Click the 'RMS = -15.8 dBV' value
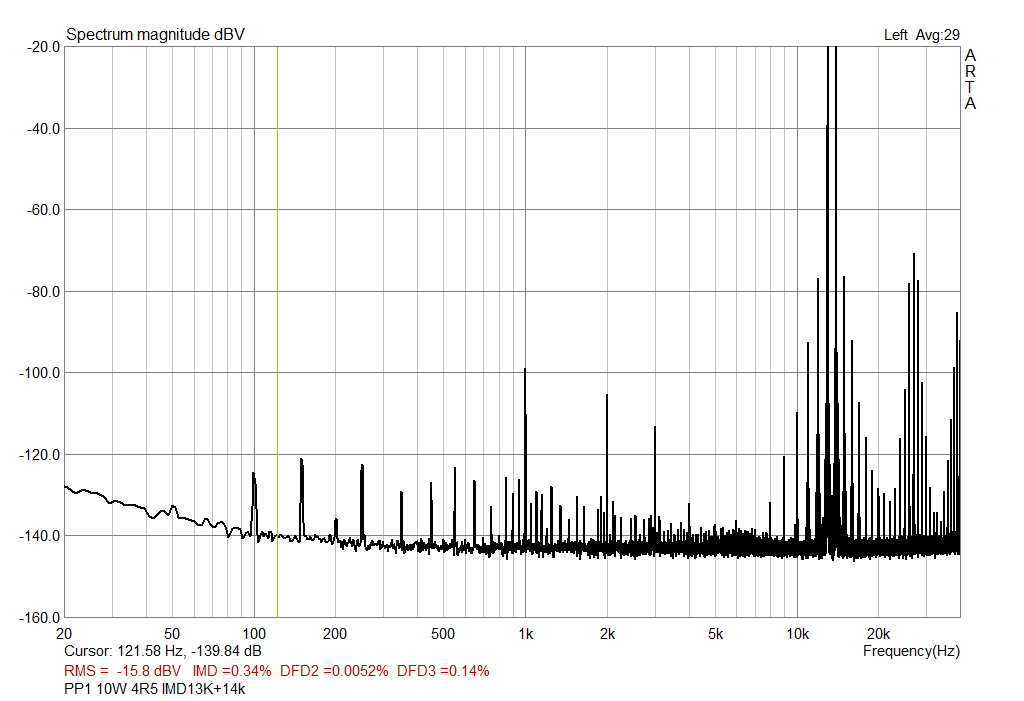The height and width of the screenshot is (701, 1024). click(122, 671)
